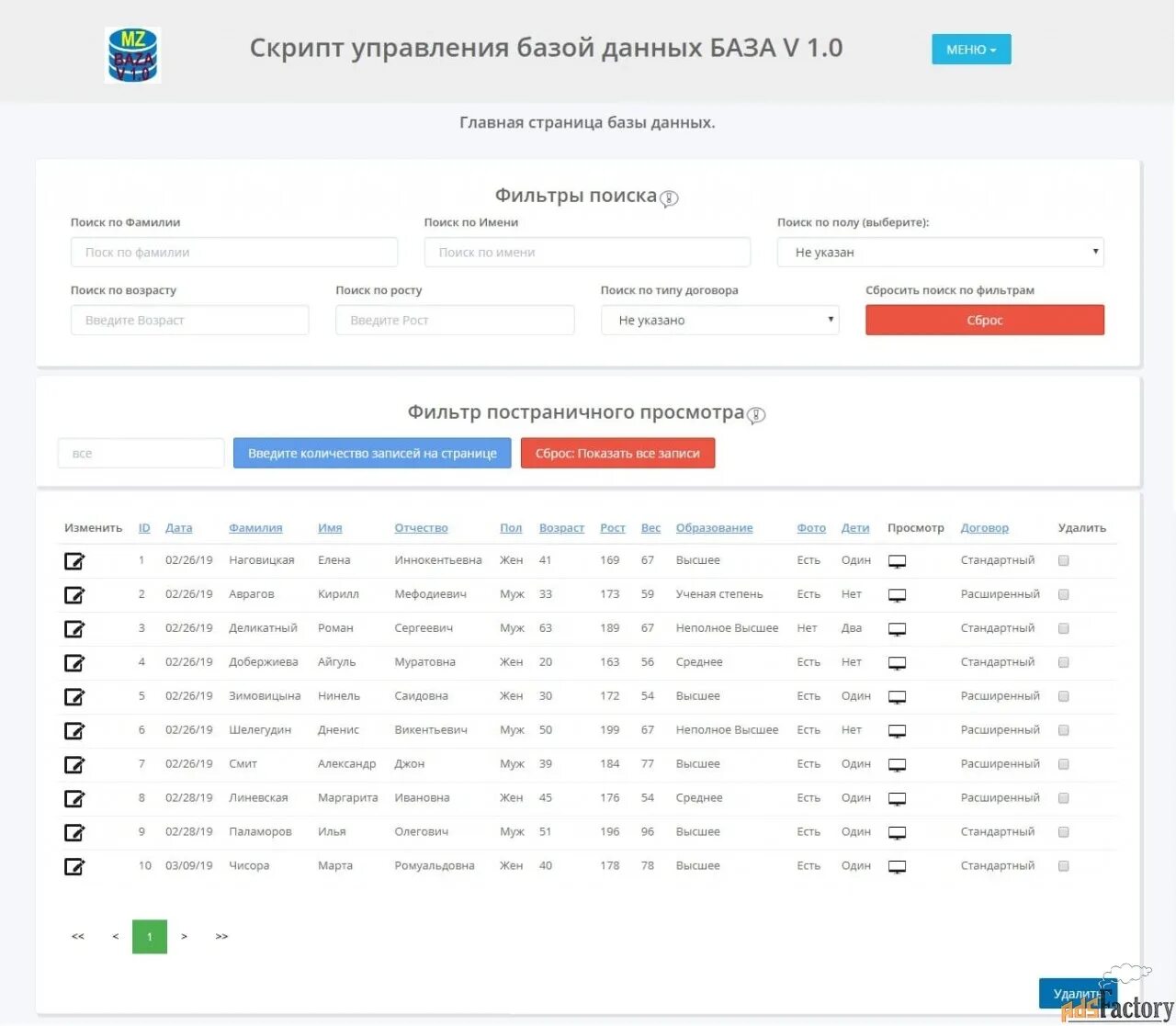1176x1026 pixels.
Task: Edit record of Чисора
Action: 74,867
